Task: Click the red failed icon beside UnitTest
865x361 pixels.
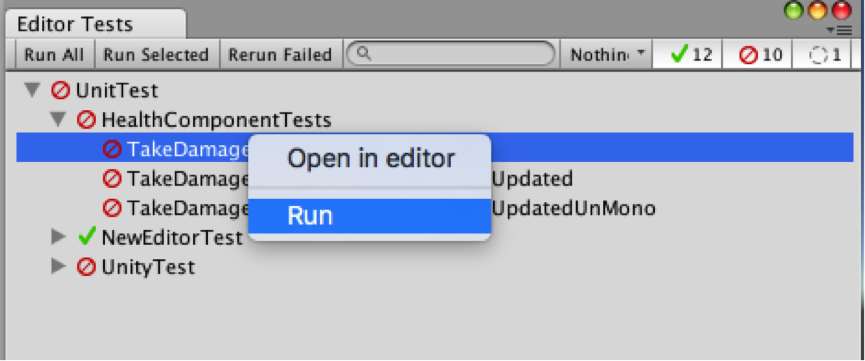Action: (x=60, y=89)
